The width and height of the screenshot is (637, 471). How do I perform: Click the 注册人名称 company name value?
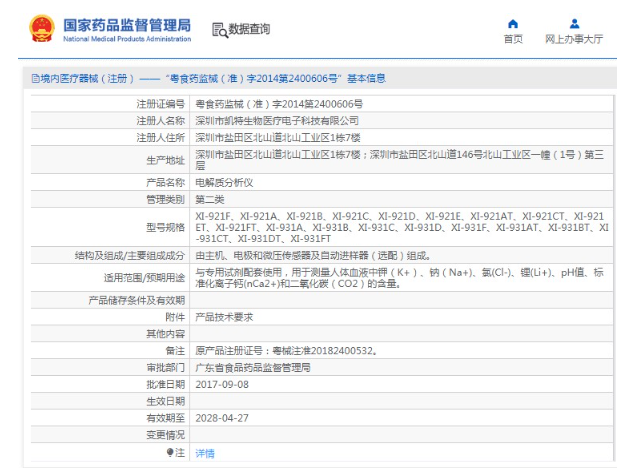pos(277,121)
